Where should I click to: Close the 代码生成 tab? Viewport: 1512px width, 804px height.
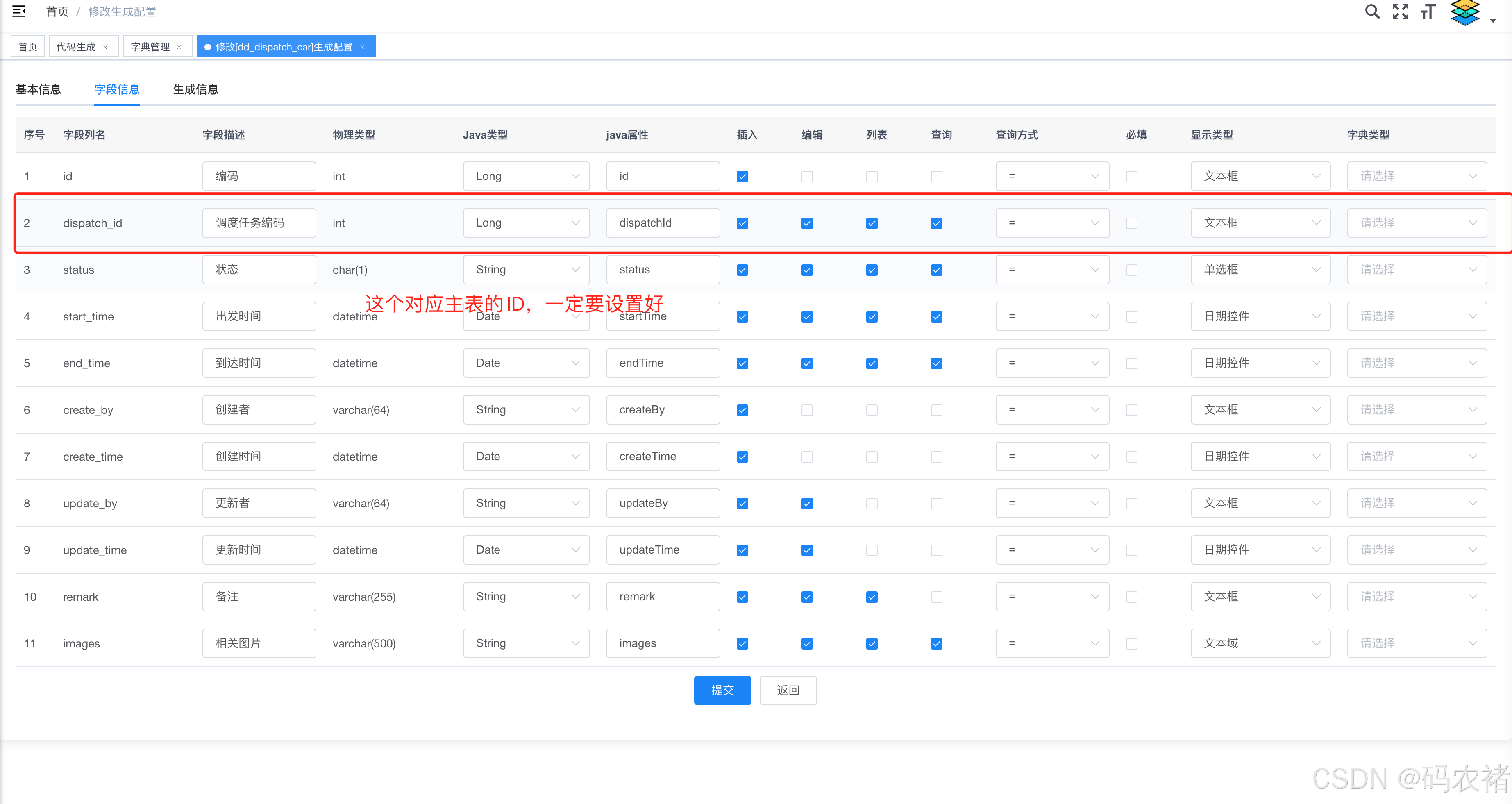pyautogui.click(x=105, y=48)
